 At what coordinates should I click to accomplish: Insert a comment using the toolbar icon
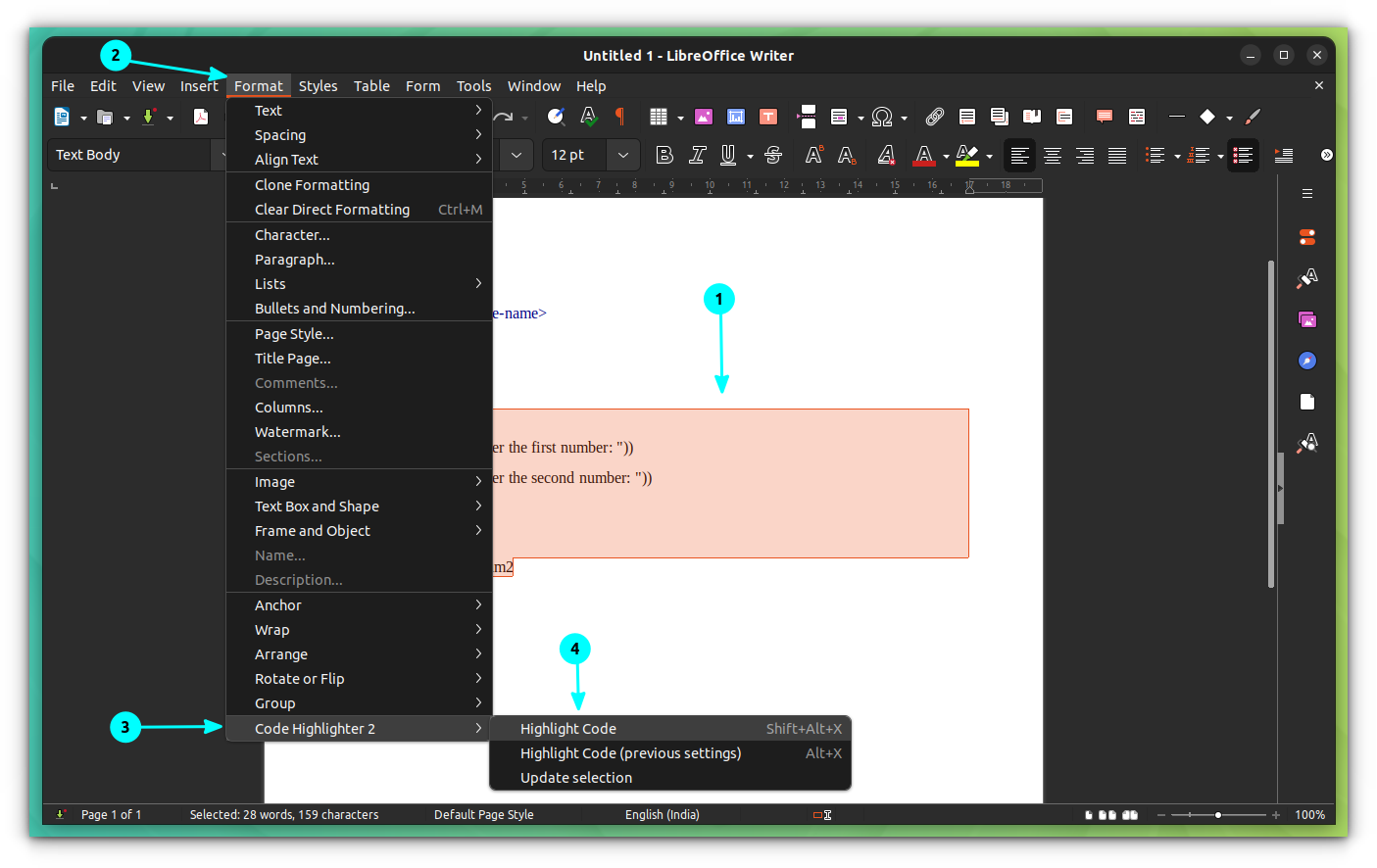click(x=1105, y=117)
